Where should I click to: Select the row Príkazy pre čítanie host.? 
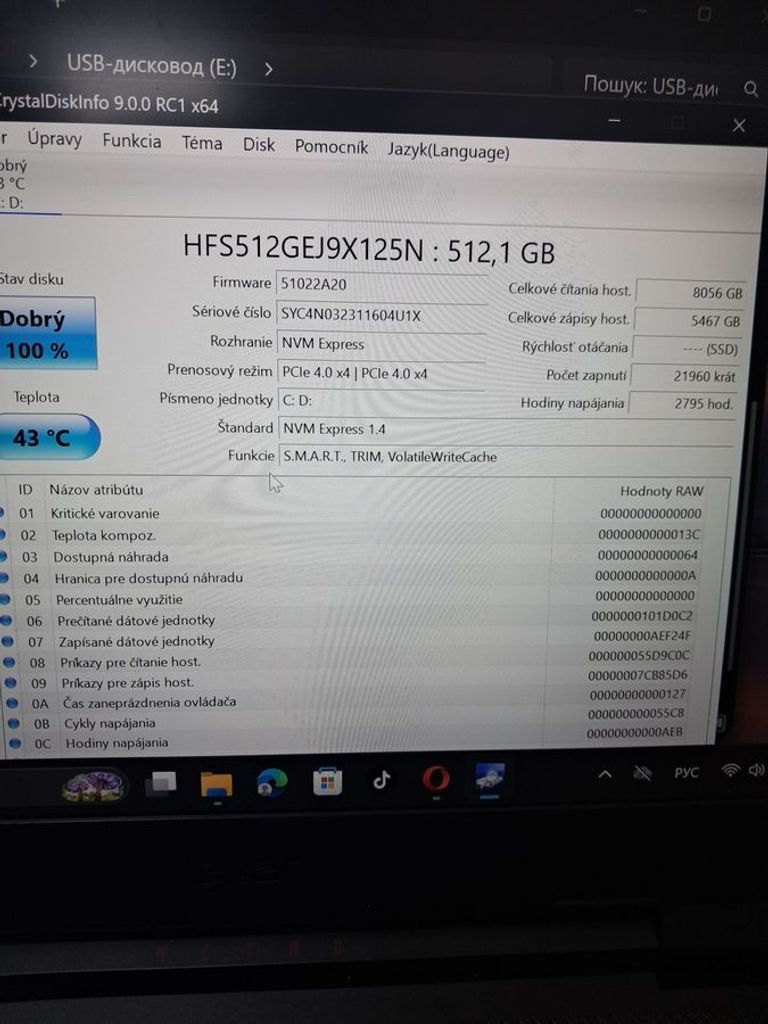coord(353,662)
